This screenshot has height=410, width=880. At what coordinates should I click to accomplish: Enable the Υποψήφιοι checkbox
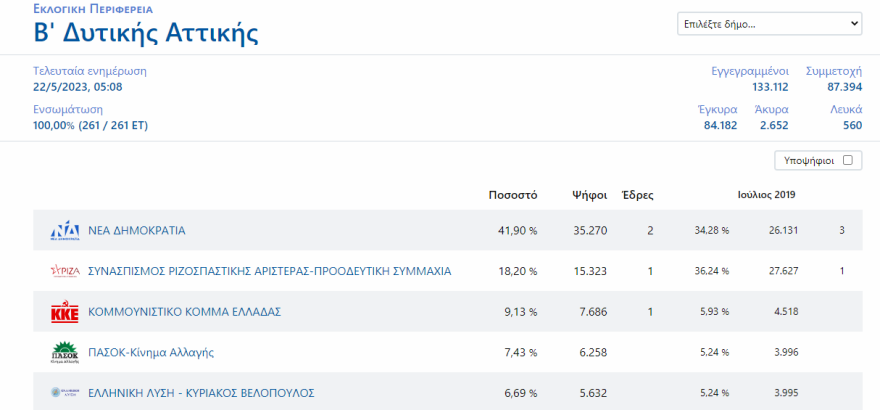[x=847, y=160]
